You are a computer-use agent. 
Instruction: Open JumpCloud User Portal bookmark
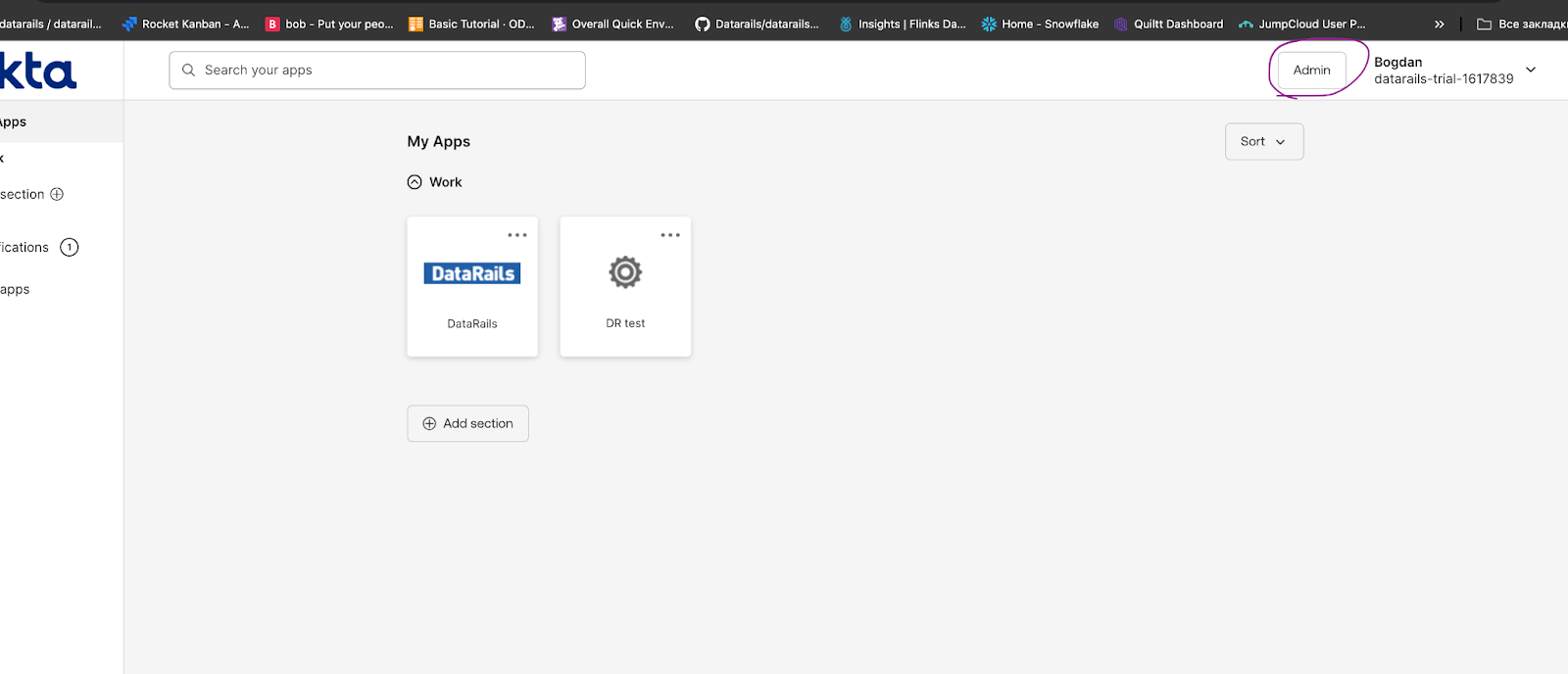(x=1301, y=24)
